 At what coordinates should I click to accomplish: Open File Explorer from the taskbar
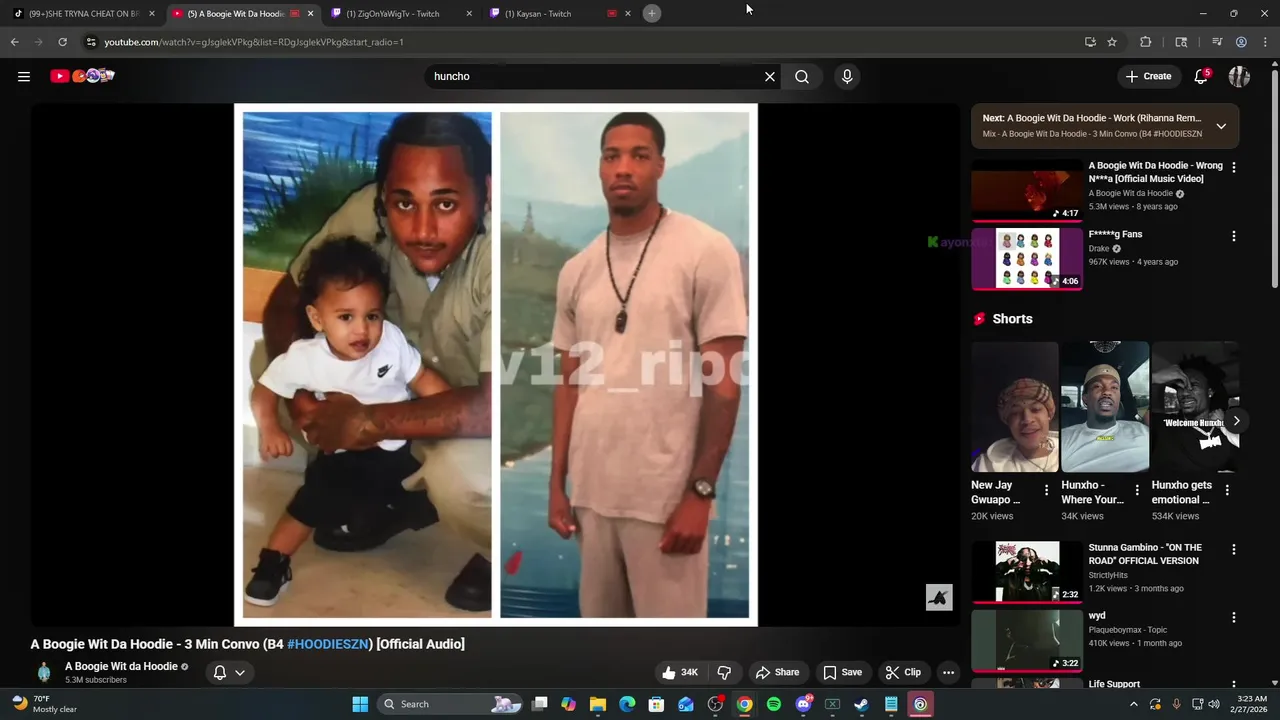pos(598,704)
